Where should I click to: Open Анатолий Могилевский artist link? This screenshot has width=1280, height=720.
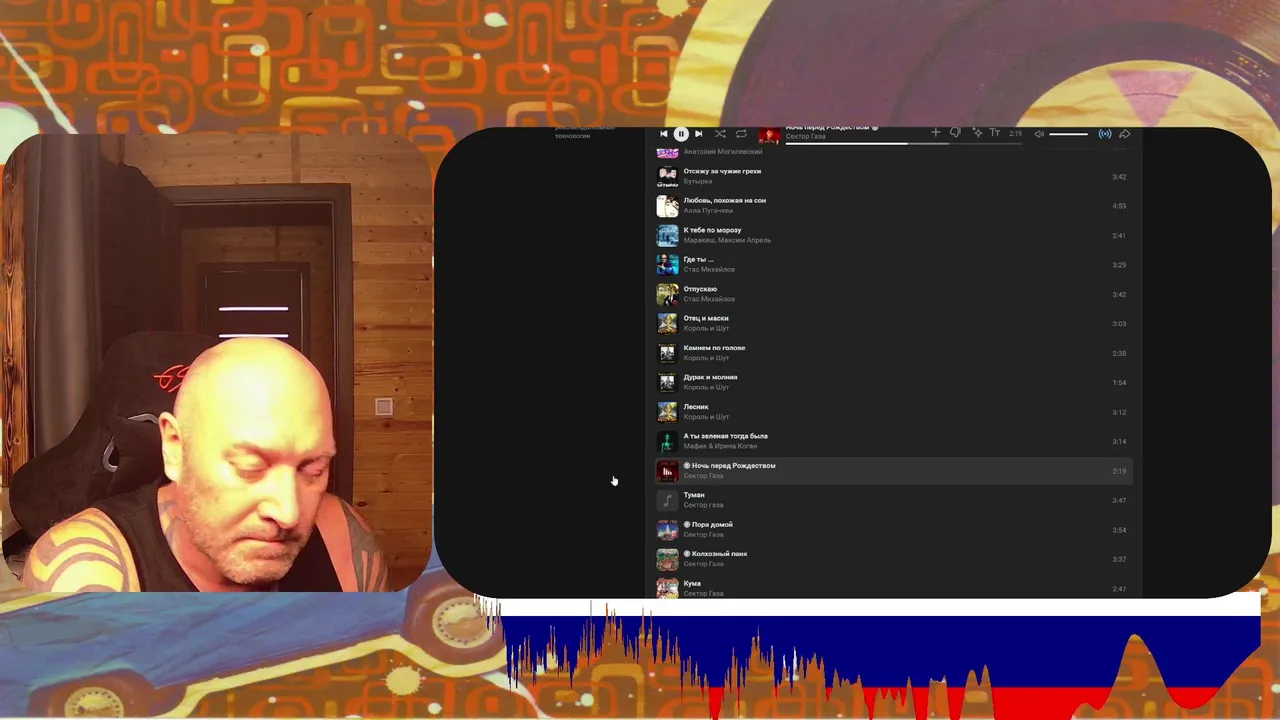tap(723, 152)
